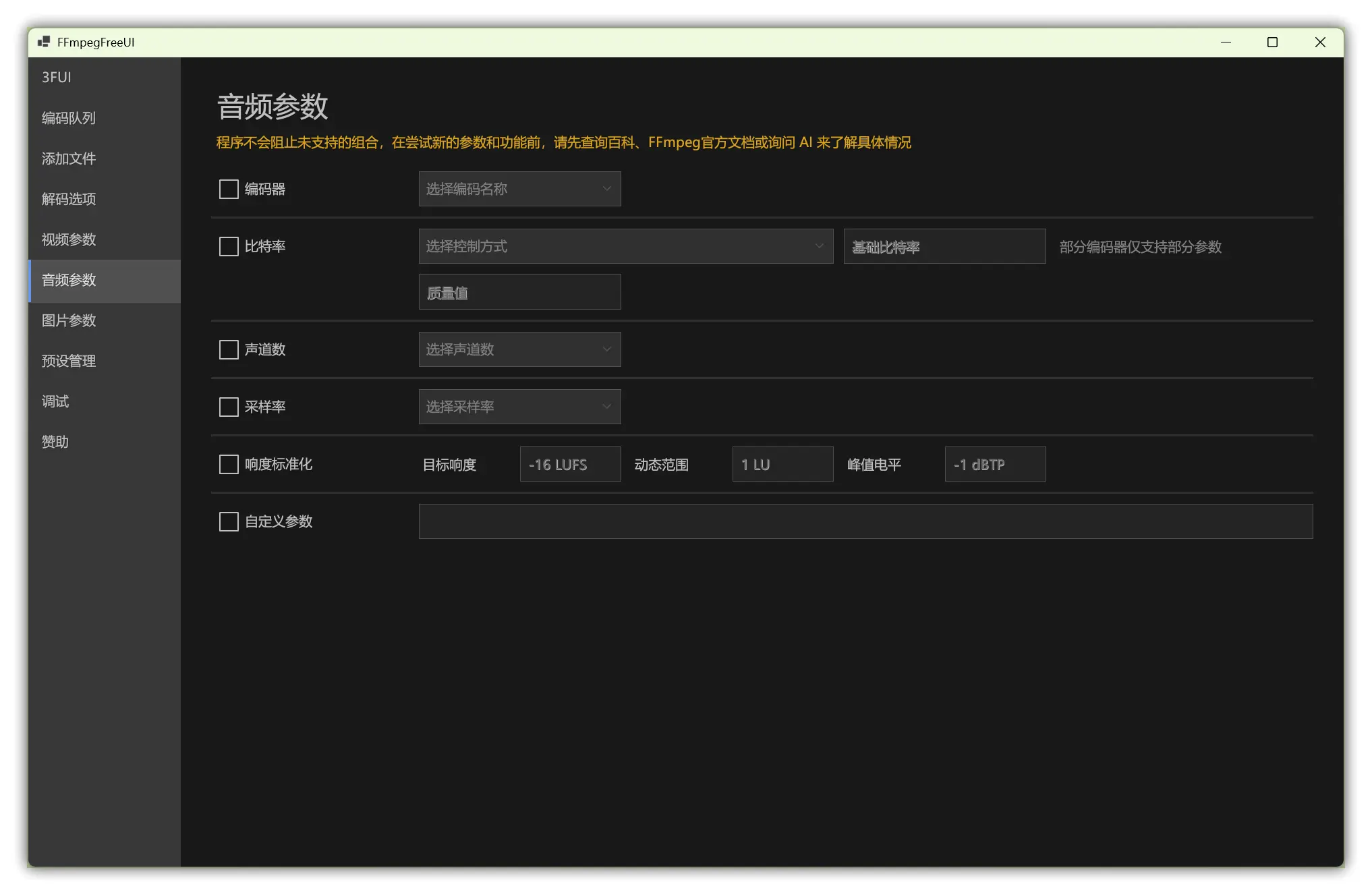Switch to the 视频参数 page
This screenshot has width=1372, height=895.
pyautogui.click(x=69, y=239)
